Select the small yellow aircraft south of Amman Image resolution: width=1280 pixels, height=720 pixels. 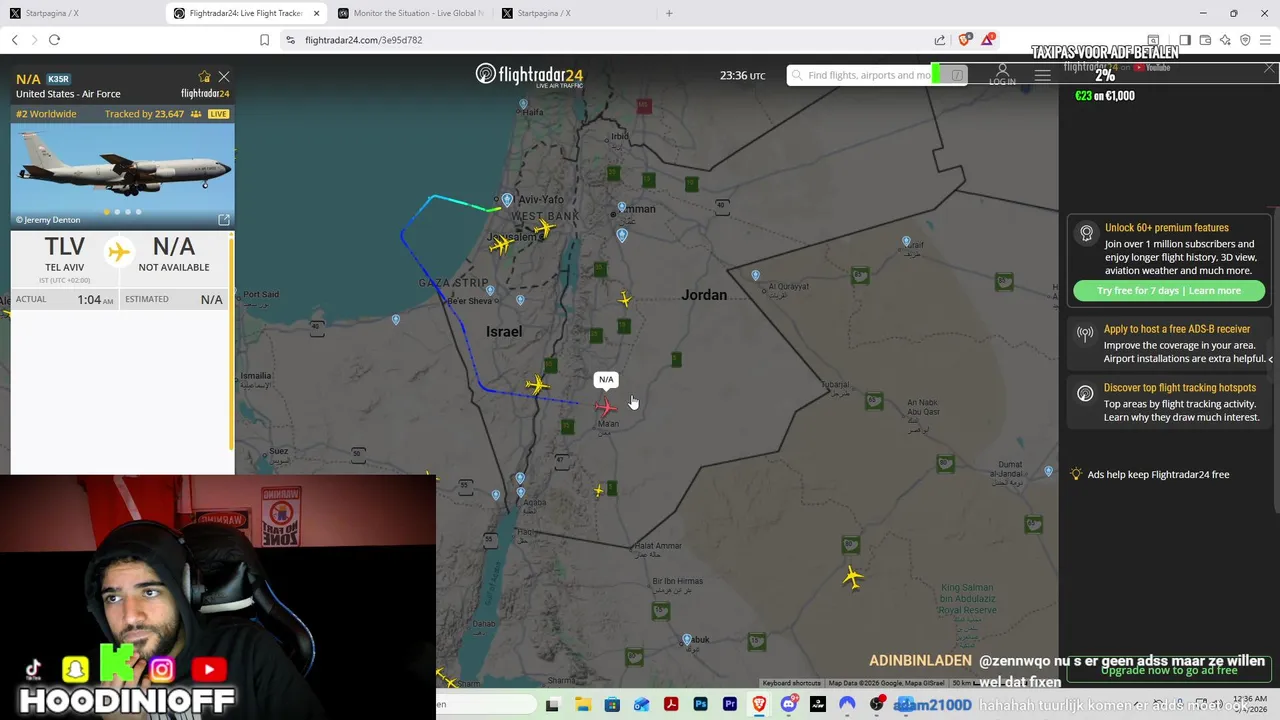coord(625,299)
